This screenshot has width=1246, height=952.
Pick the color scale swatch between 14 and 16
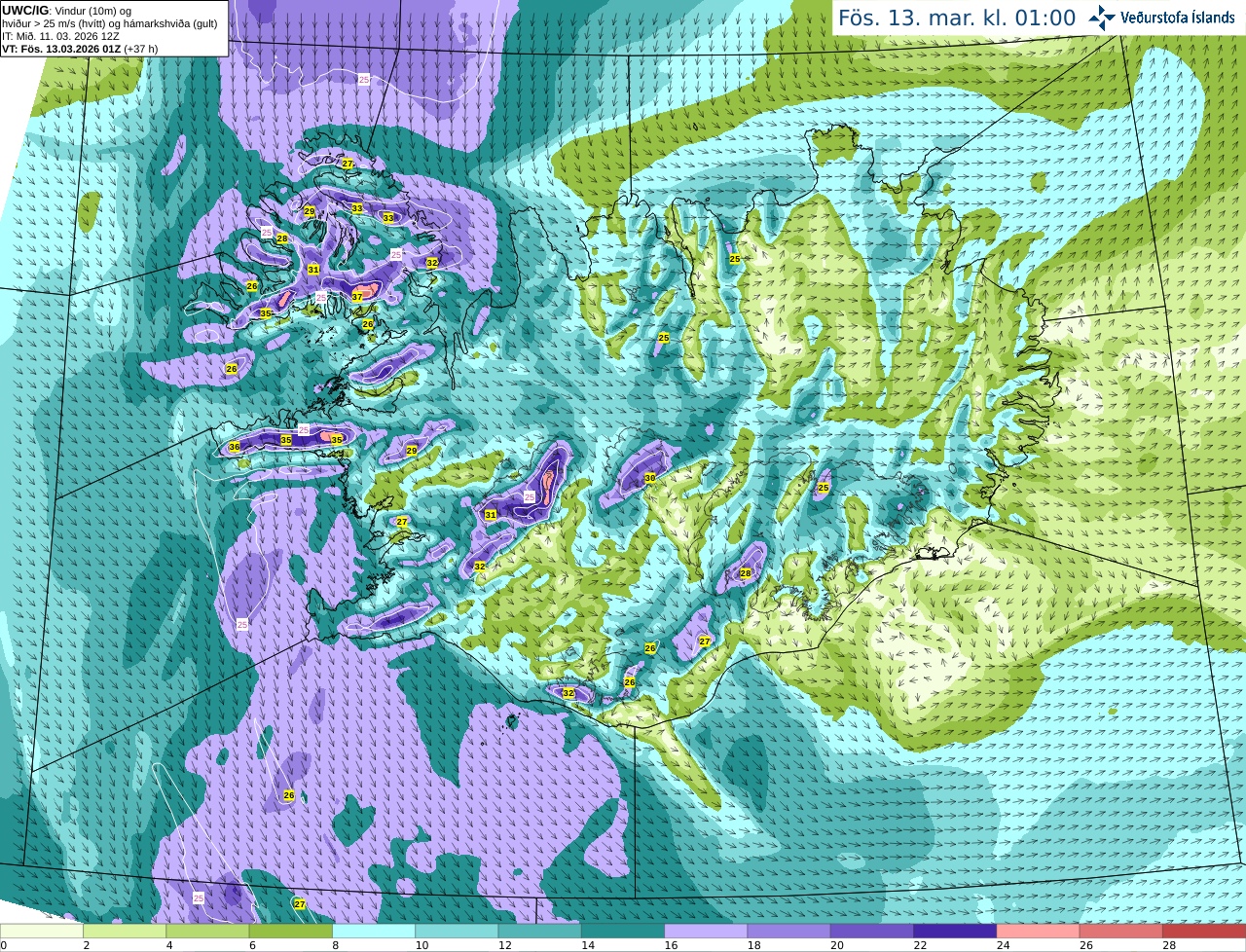point(623,931)
